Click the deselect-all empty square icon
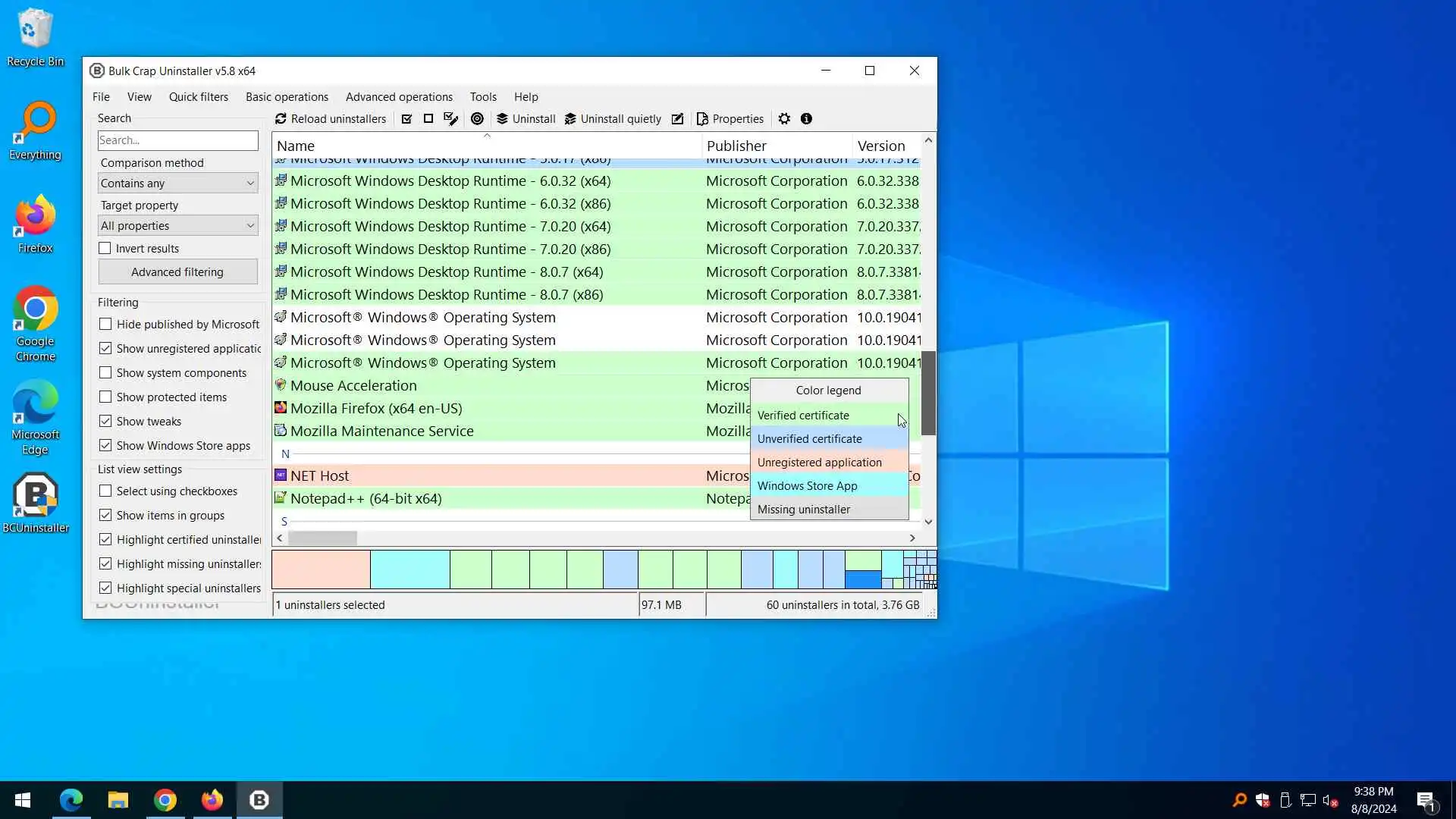The width and height of the screenshot is (1456, 819). click(x=428, y=119)
